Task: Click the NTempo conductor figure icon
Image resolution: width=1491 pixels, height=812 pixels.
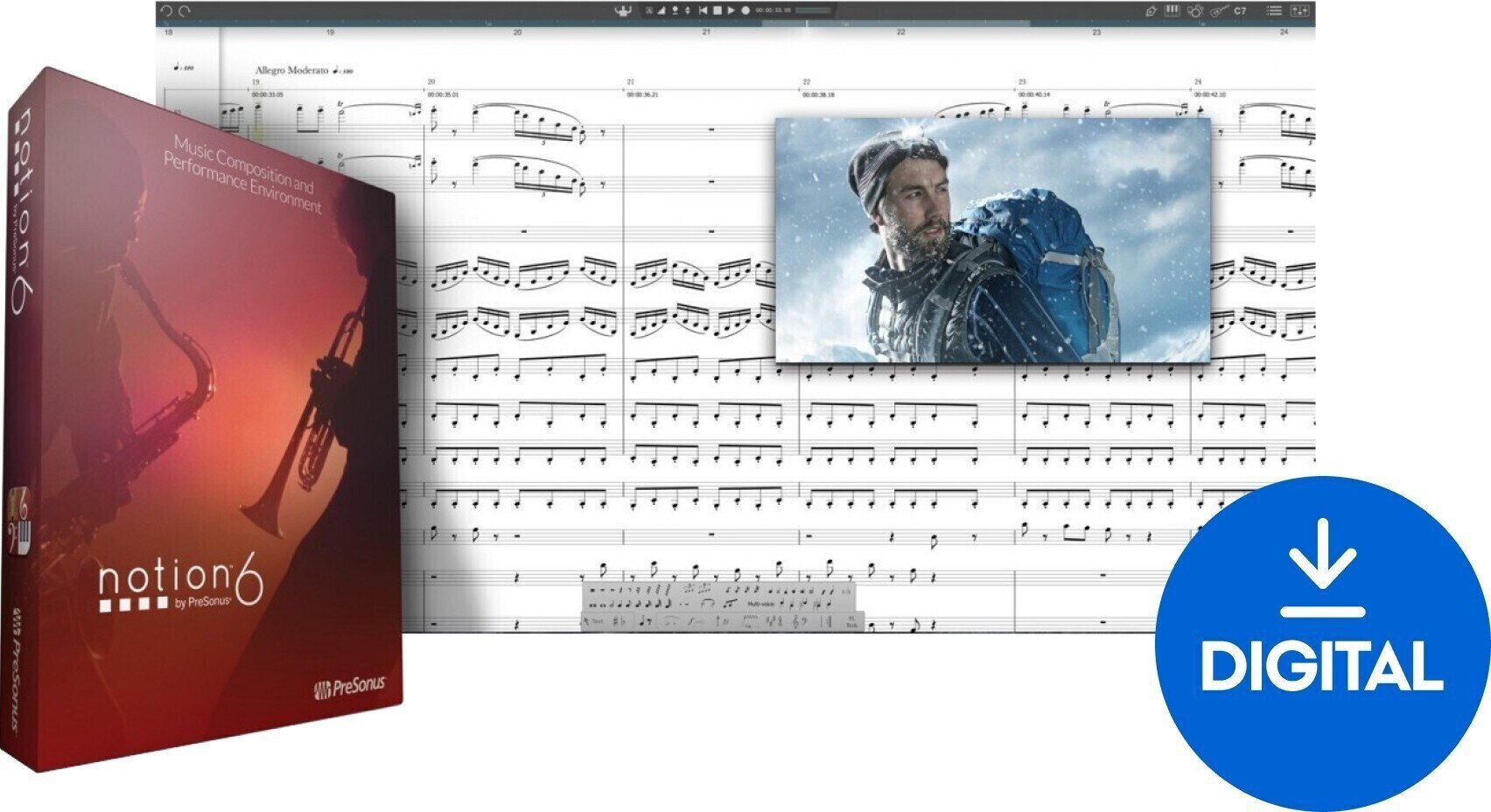Action: click(624, 10)
